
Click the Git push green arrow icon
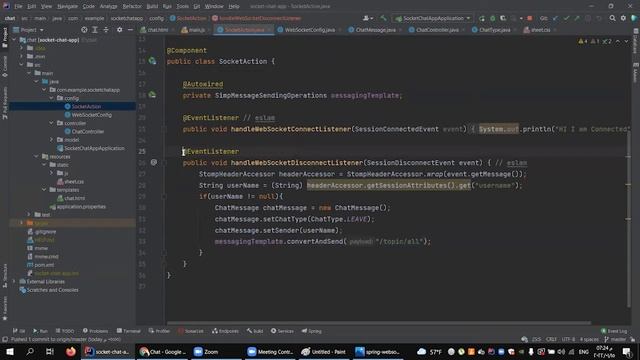click(x=577, y=18)
